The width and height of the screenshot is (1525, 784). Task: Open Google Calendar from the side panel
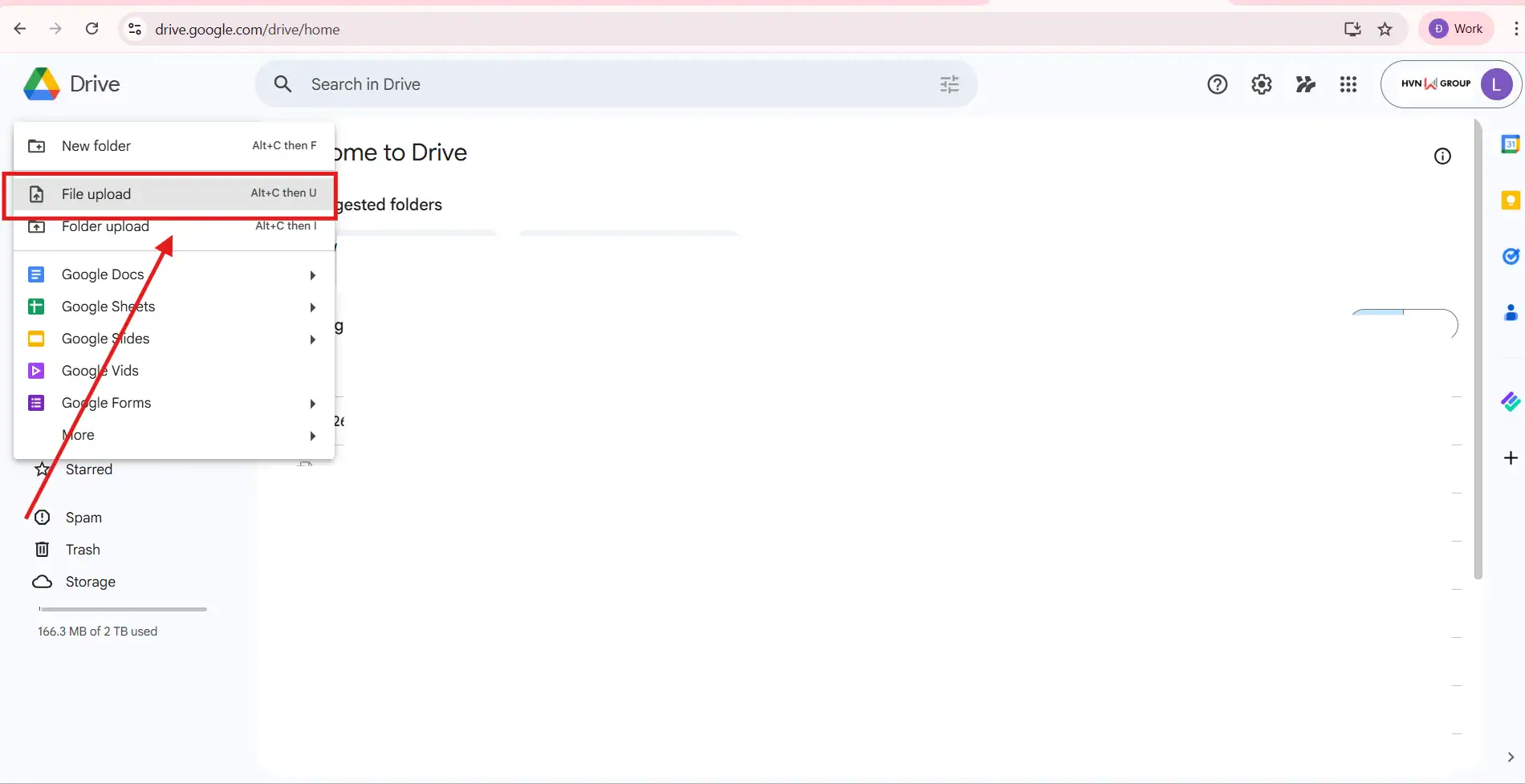click(1511, 144)
